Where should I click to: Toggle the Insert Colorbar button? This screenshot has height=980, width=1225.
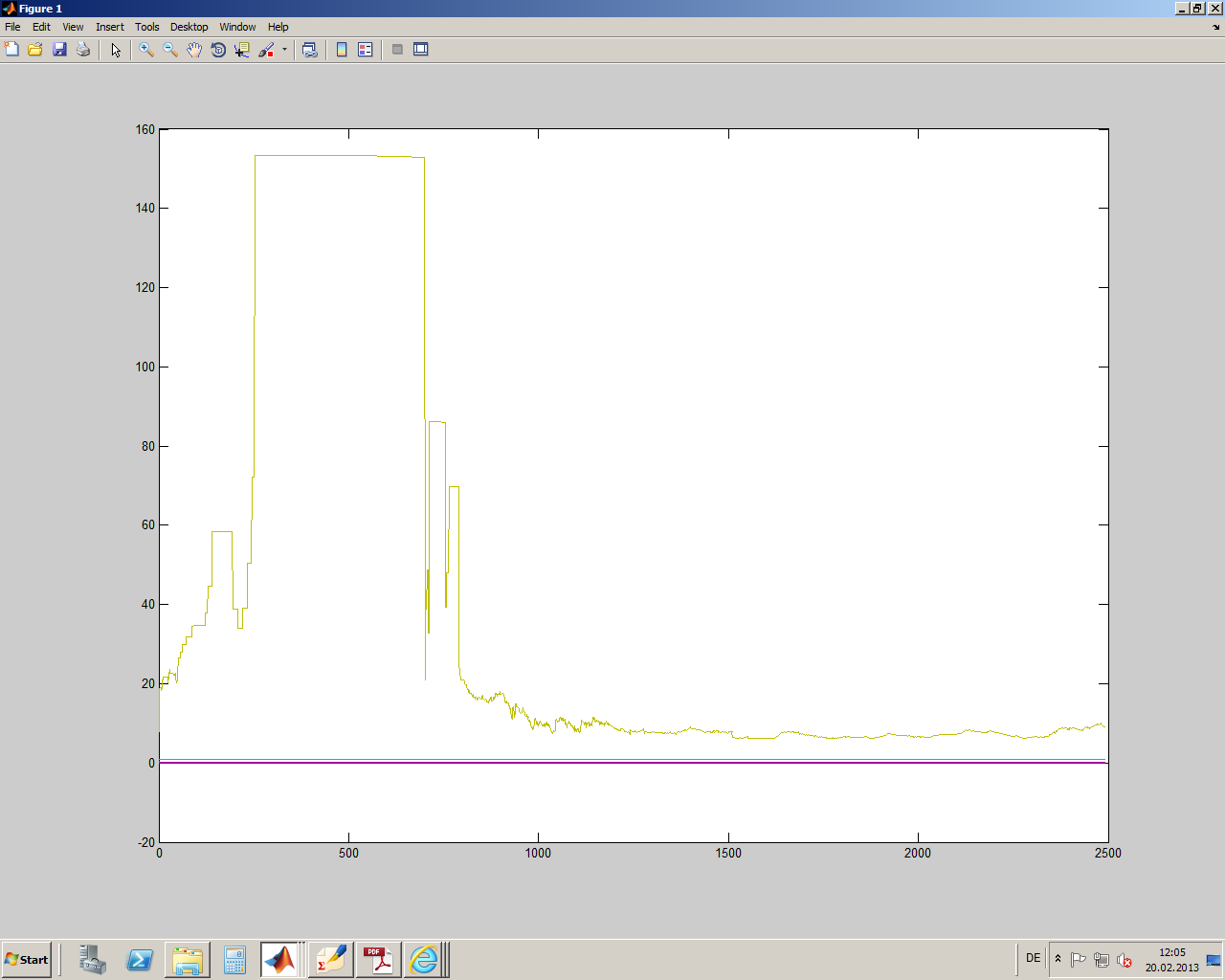[x=342, y=50]
